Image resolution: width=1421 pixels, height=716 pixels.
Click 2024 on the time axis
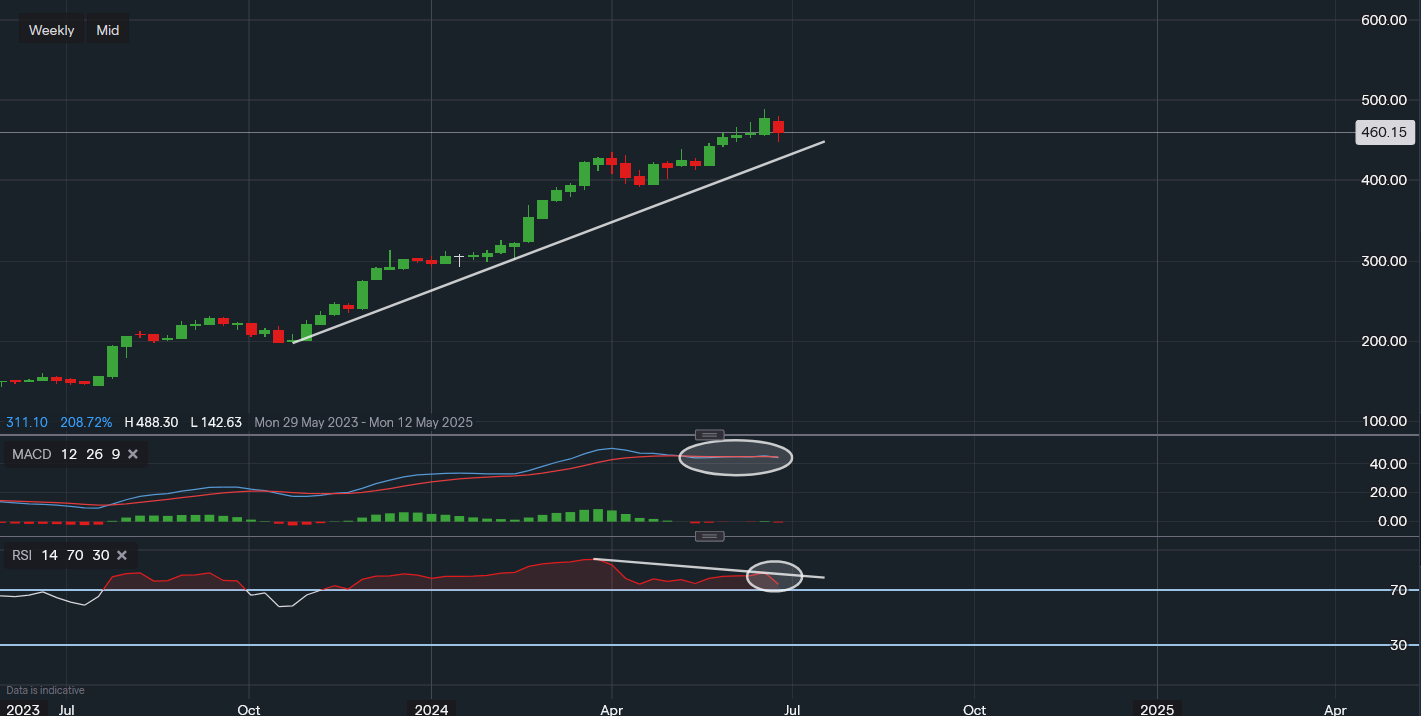point(430,710)
